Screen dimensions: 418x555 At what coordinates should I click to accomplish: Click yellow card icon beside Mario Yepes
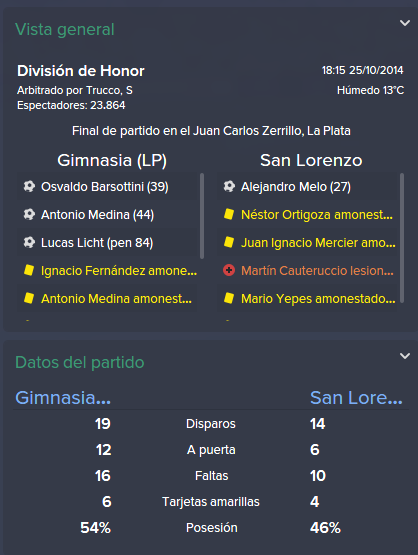click(229, 298)
